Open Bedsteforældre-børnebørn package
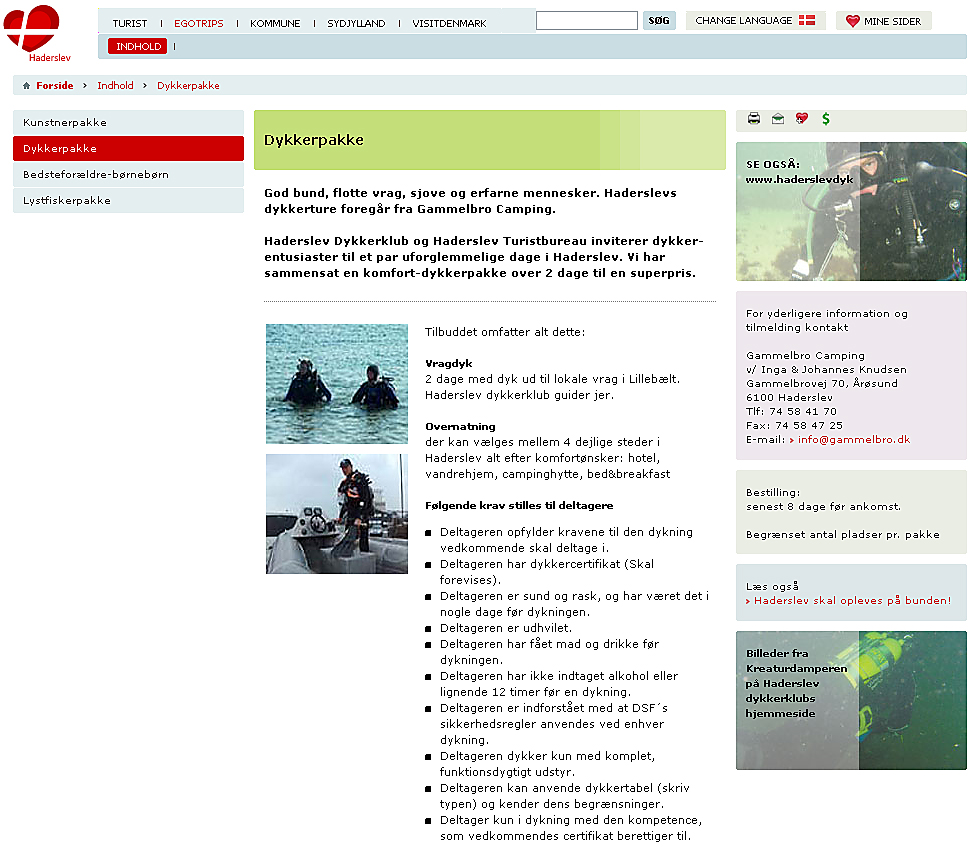The height and width of the screenshot is (856, 974). (128, 175)
